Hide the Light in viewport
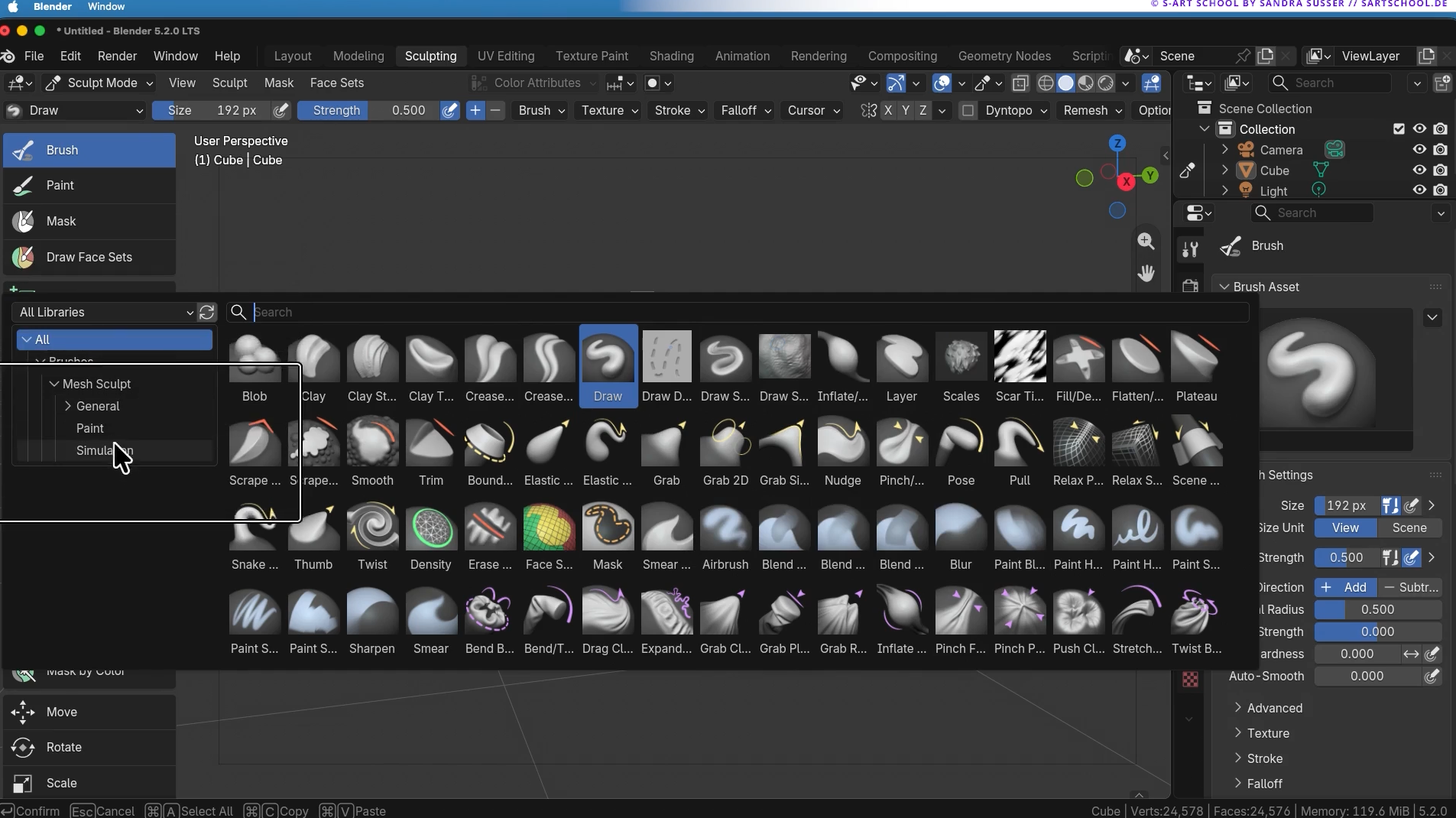1456x818 pixels. tap(1419, 190)
